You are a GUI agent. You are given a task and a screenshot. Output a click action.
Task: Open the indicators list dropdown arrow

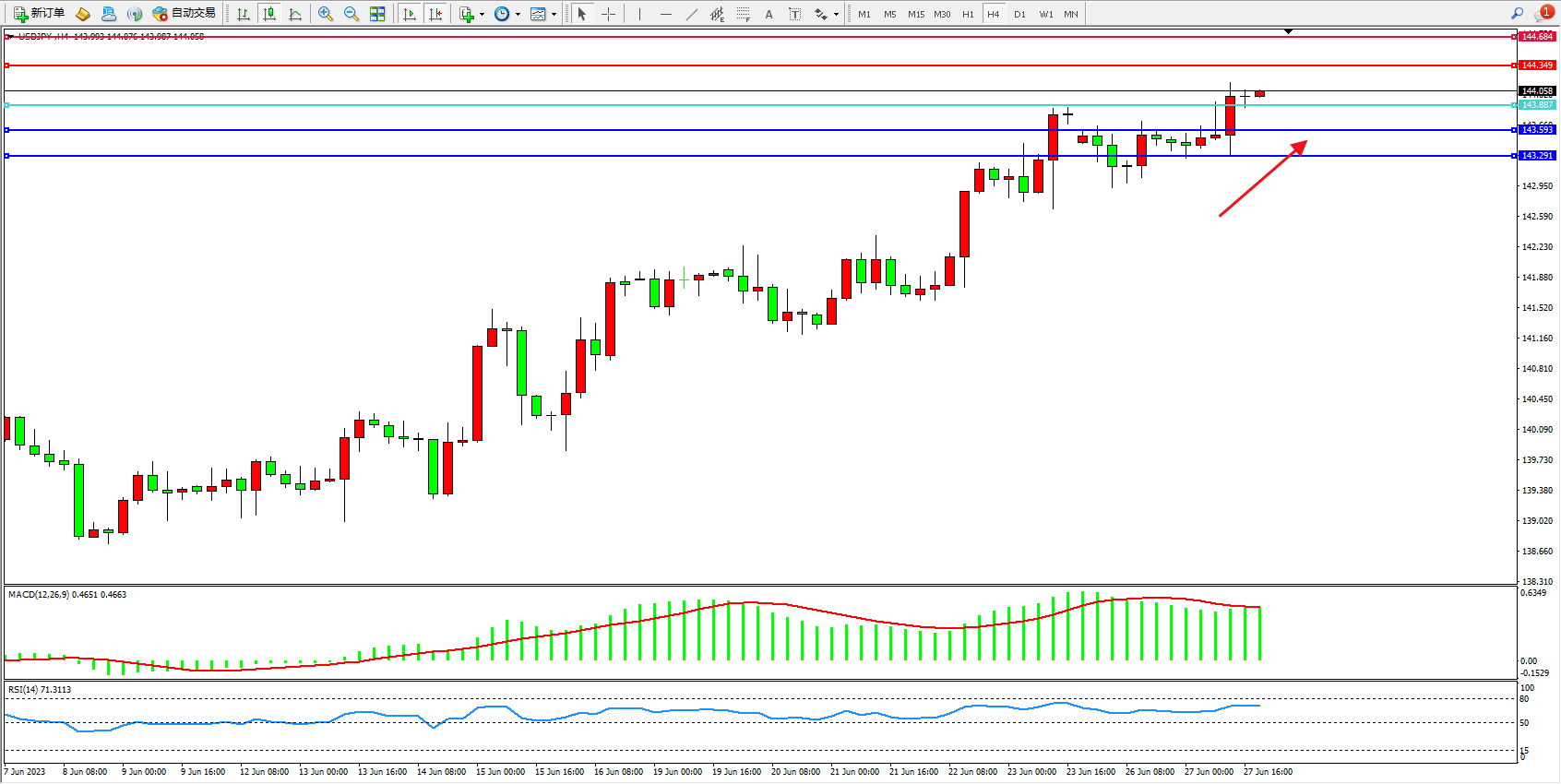click(x=482, y=14)
